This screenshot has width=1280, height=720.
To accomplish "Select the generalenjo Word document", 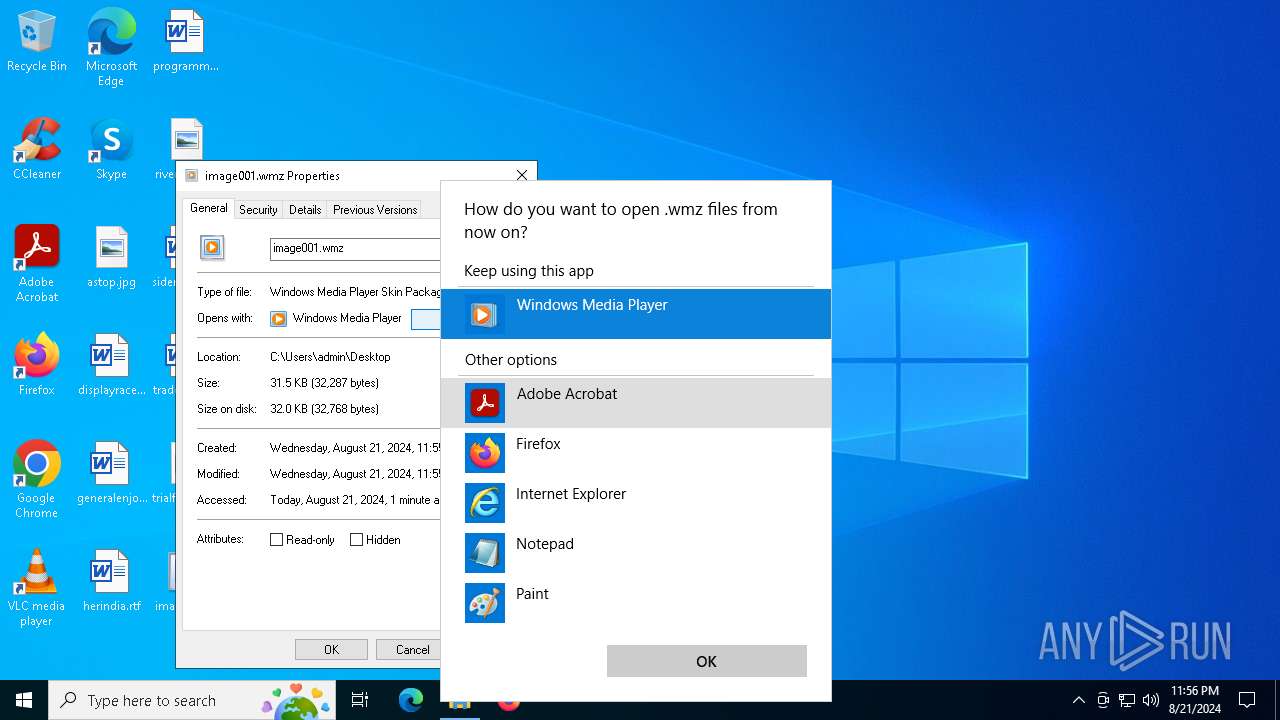I will pos(111,473).
